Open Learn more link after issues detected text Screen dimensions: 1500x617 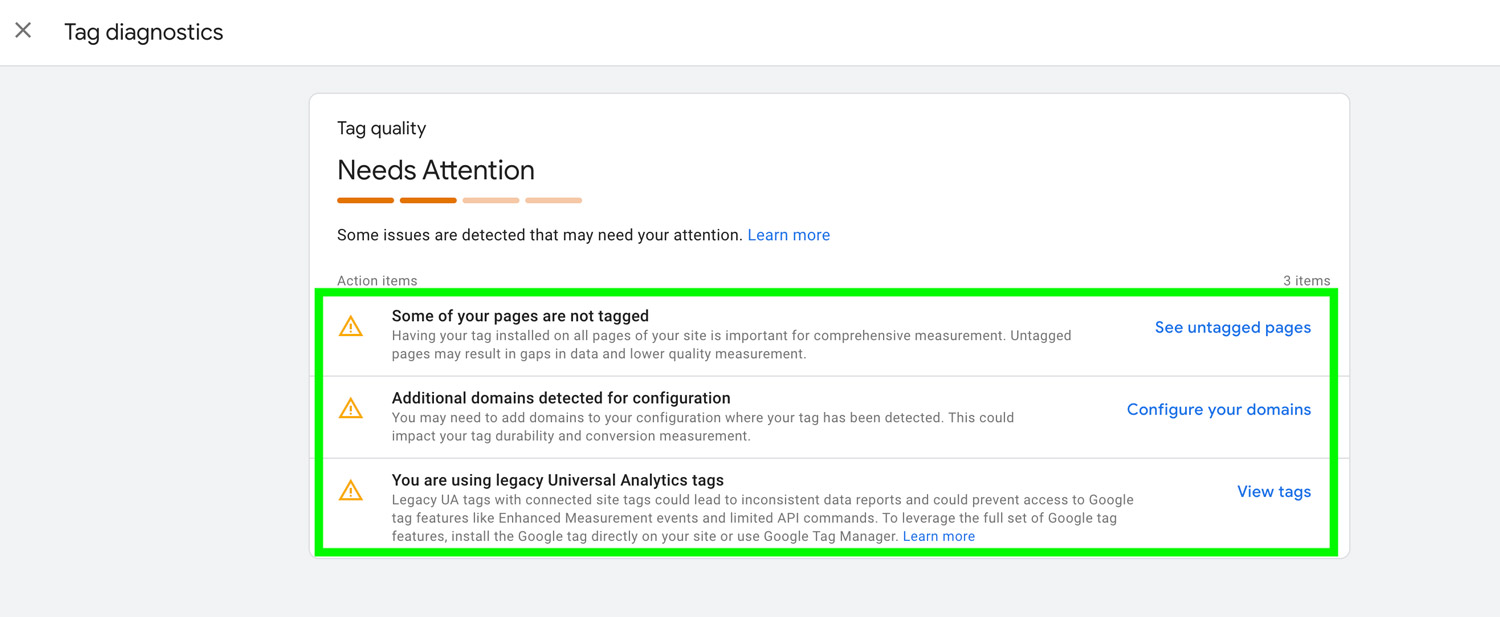coord(788,235)
